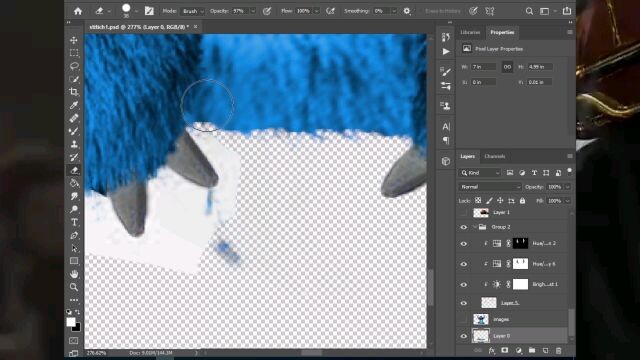Open the Smoothing value dropdown
640x360 pixels.
(x=394, y=11)
